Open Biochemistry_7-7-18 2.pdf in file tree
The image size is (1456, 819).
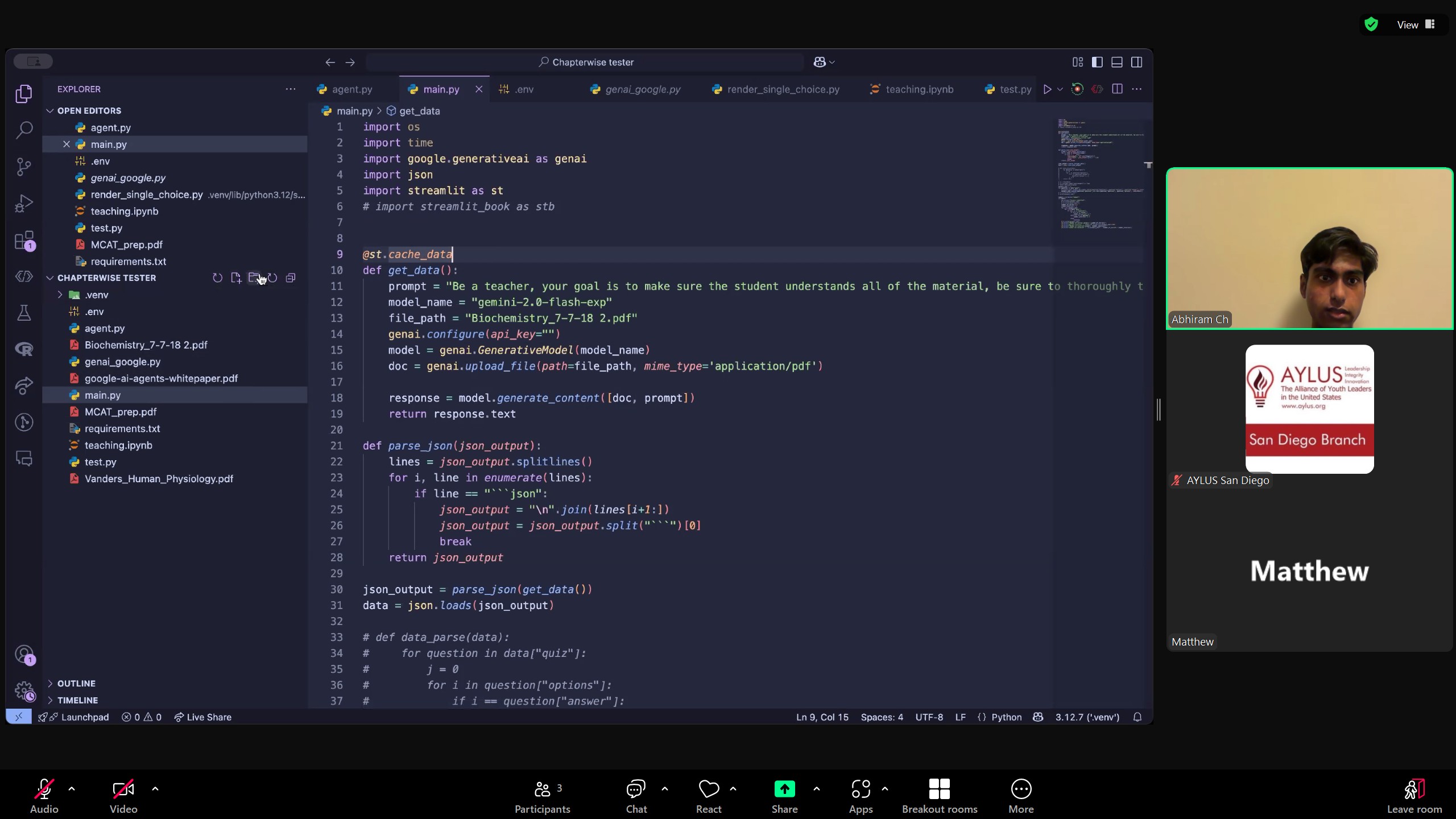coord(146,345)
